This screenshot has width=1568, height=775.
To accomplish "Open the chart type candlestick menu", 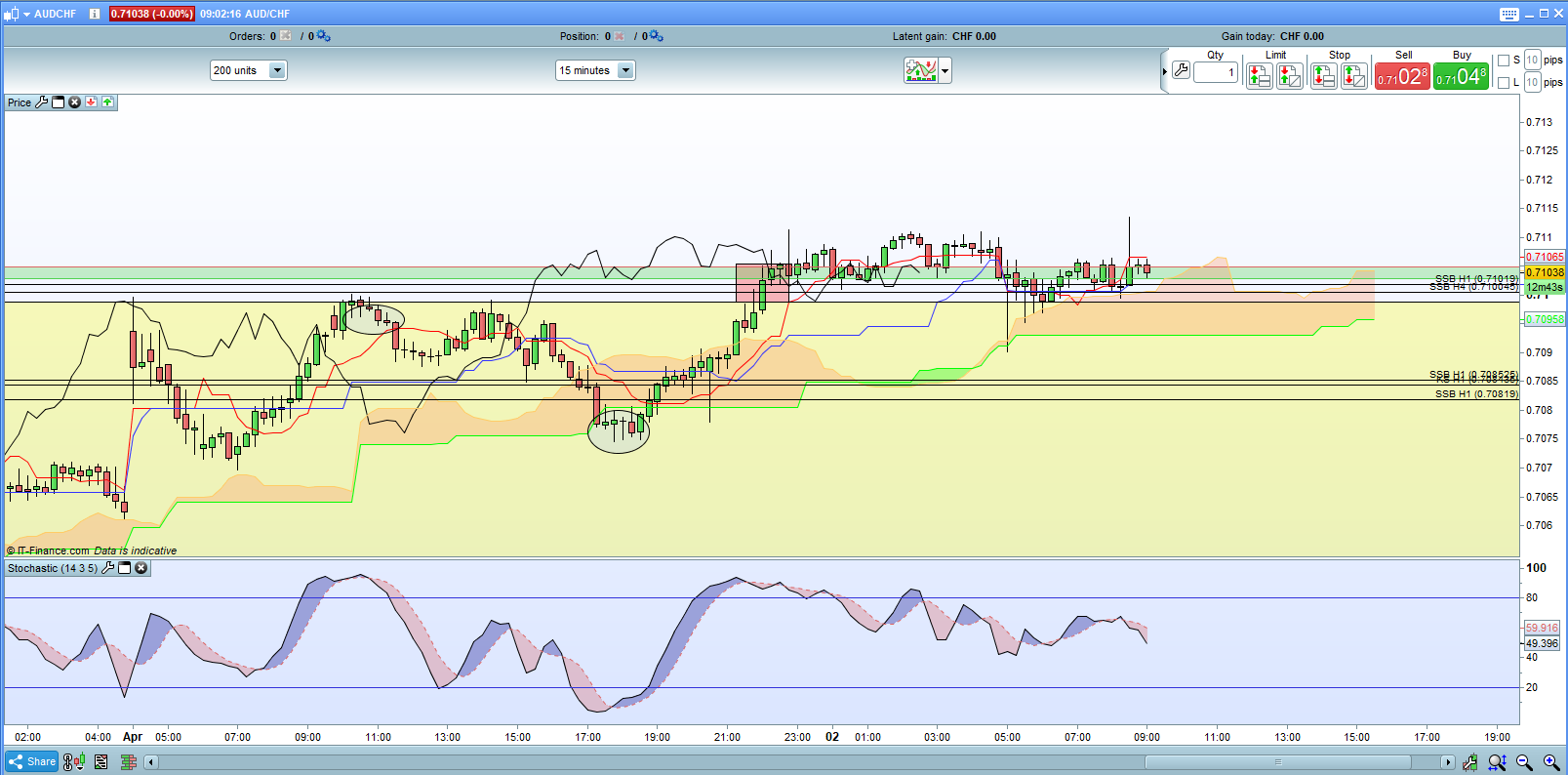I will click(13, 14).
